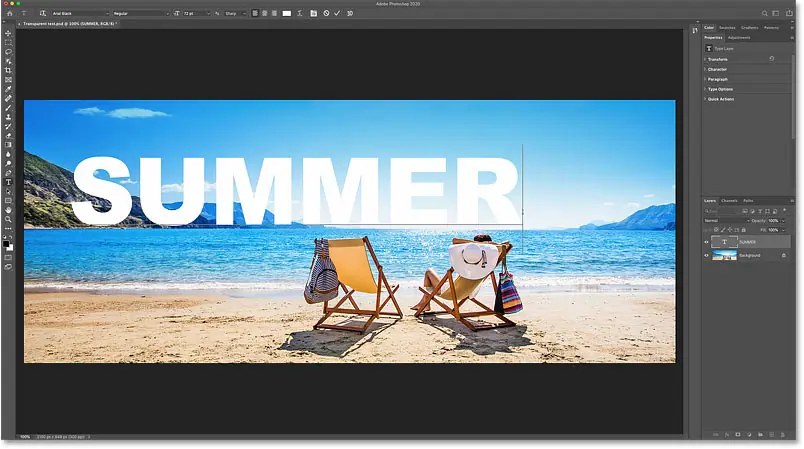This screenshot has width=804, height=449.
Task: Switch to the Channels tab
Action: tap(729, 201)
